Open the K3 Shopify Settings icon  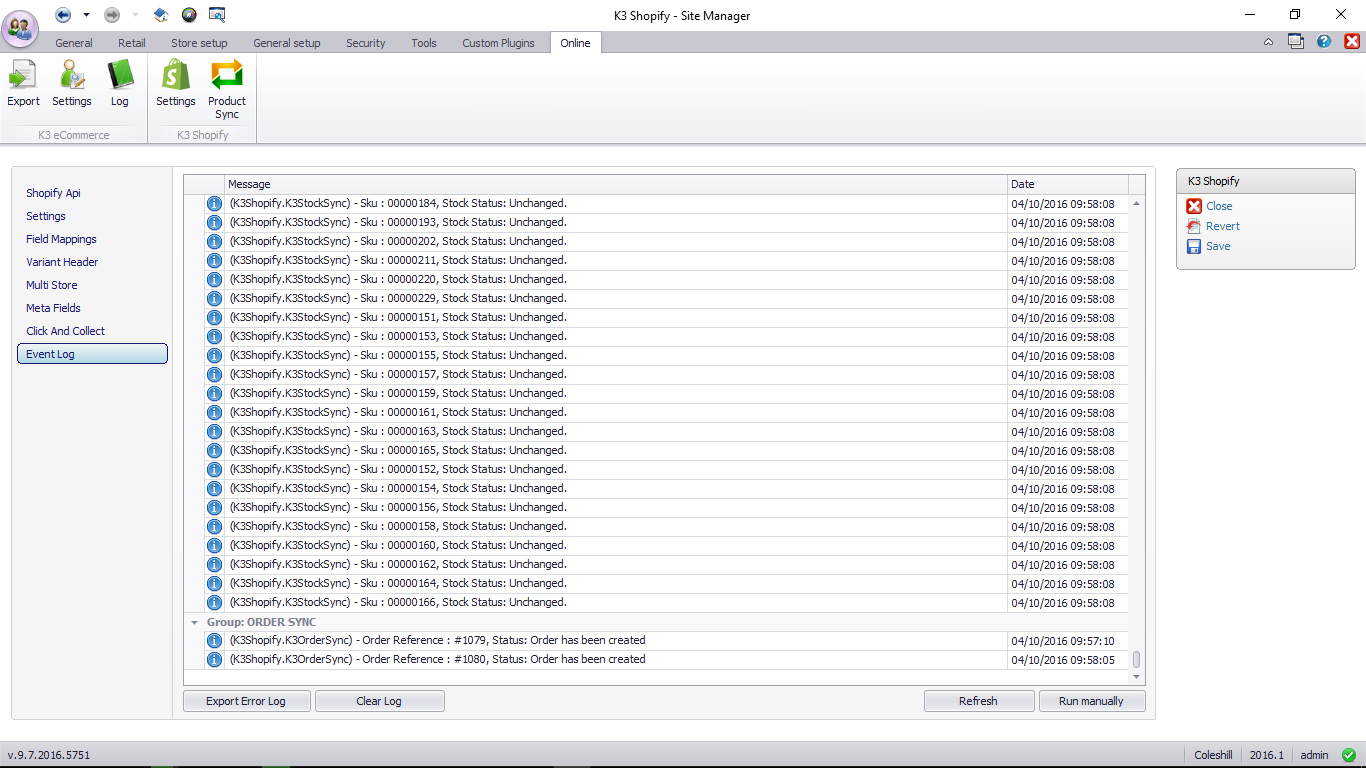tap(176, 77)
